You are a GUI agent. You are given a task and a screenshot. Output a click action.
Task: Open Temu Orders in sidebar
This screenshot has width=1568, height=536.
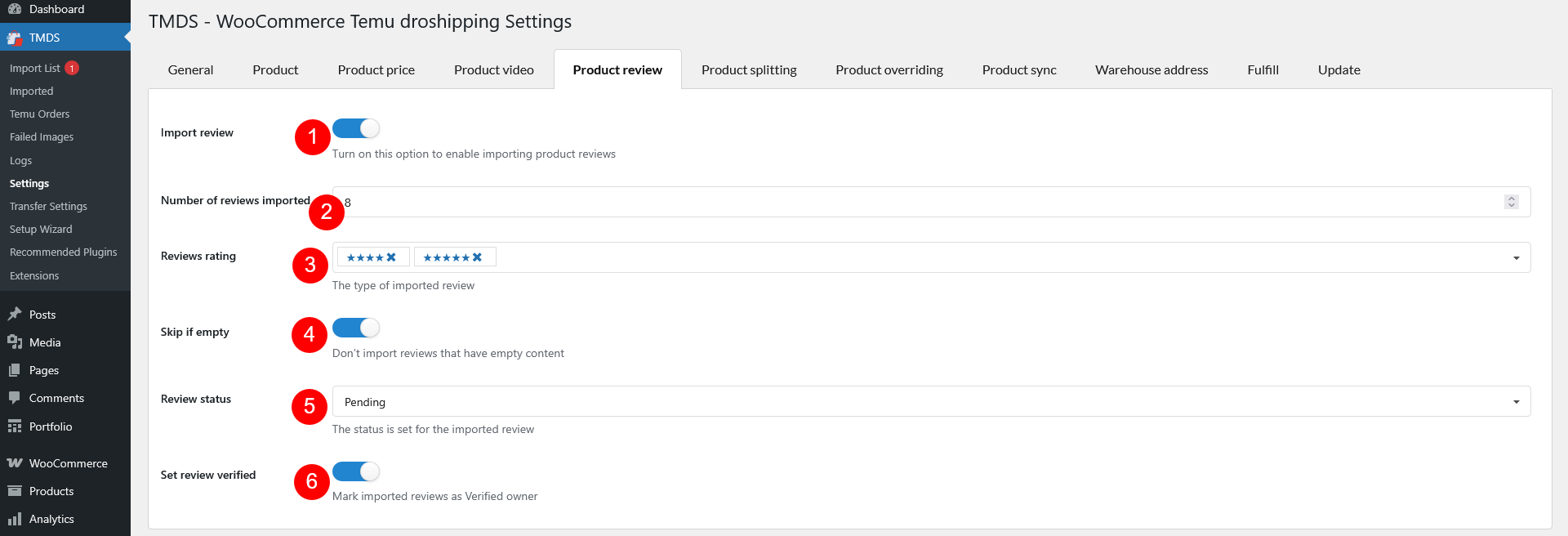tap(39, 114)
